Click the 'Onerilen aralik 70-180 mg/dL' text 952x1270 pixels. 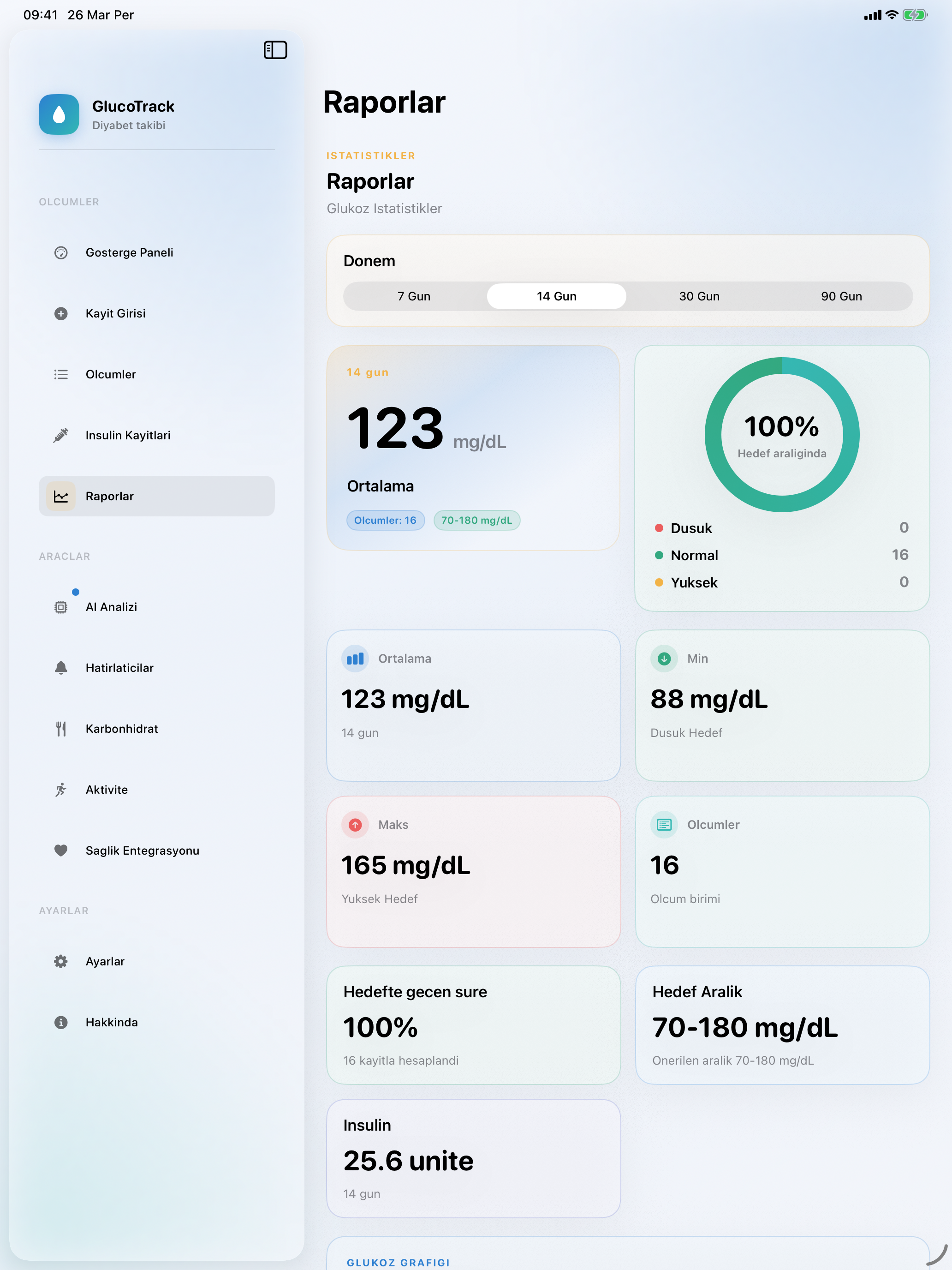click(733, 1060)
